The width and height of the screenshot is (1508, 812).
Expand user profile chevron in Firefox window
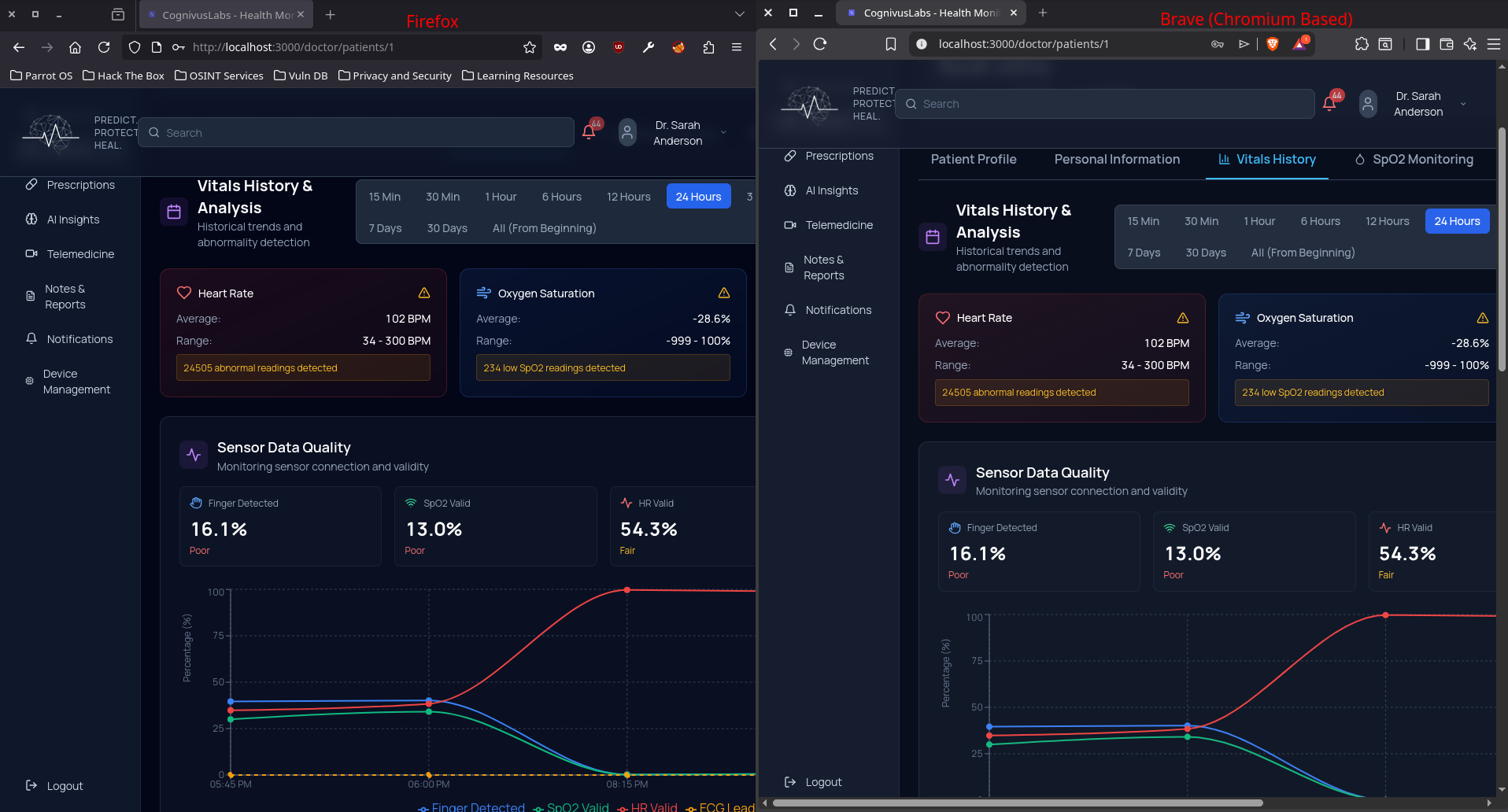coord(723,132)
